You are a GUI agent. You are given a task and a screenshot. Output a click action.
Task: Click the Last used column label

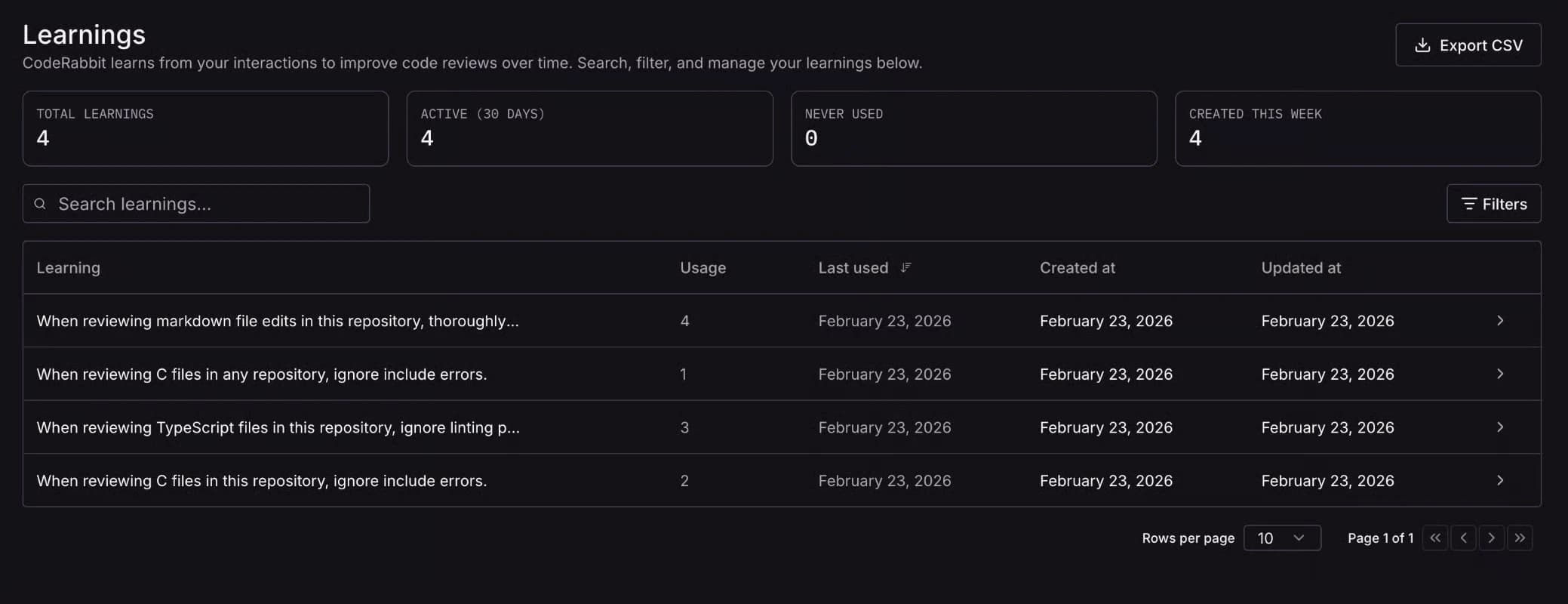[853, 268]
